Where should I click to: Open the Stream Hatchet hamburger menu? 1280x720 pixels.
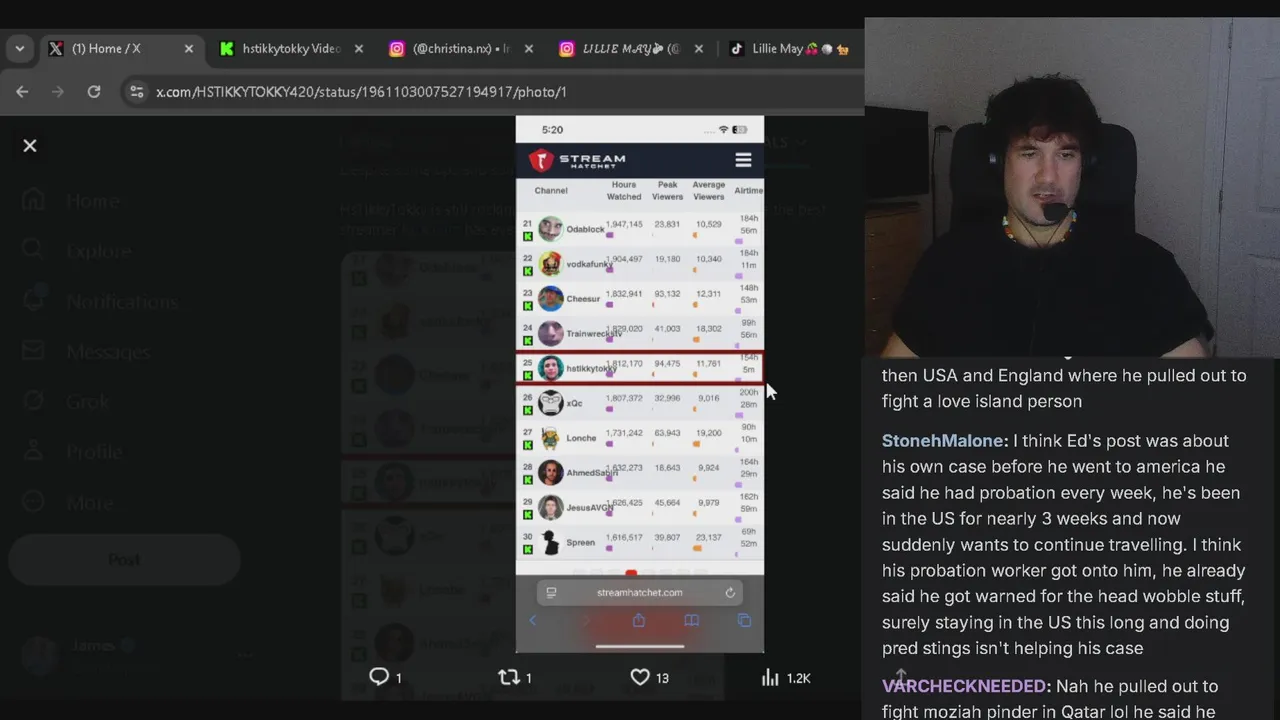(x=743, y=160)
